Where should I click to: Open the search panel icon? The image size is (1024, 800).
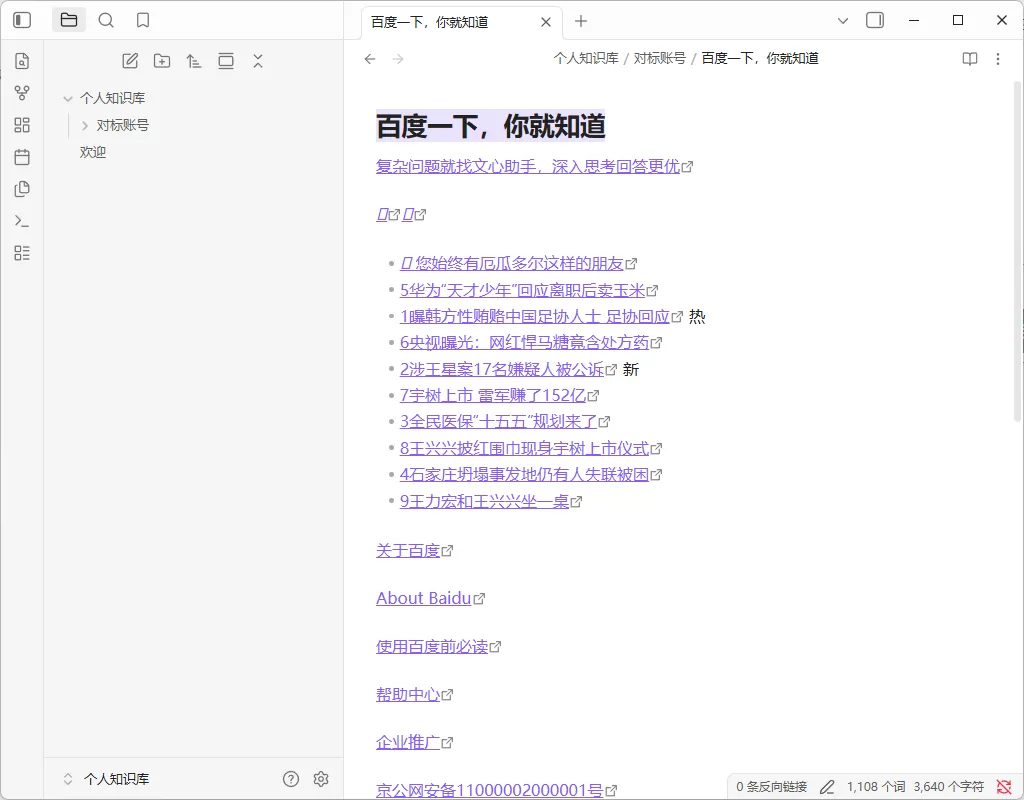(106, 20)
